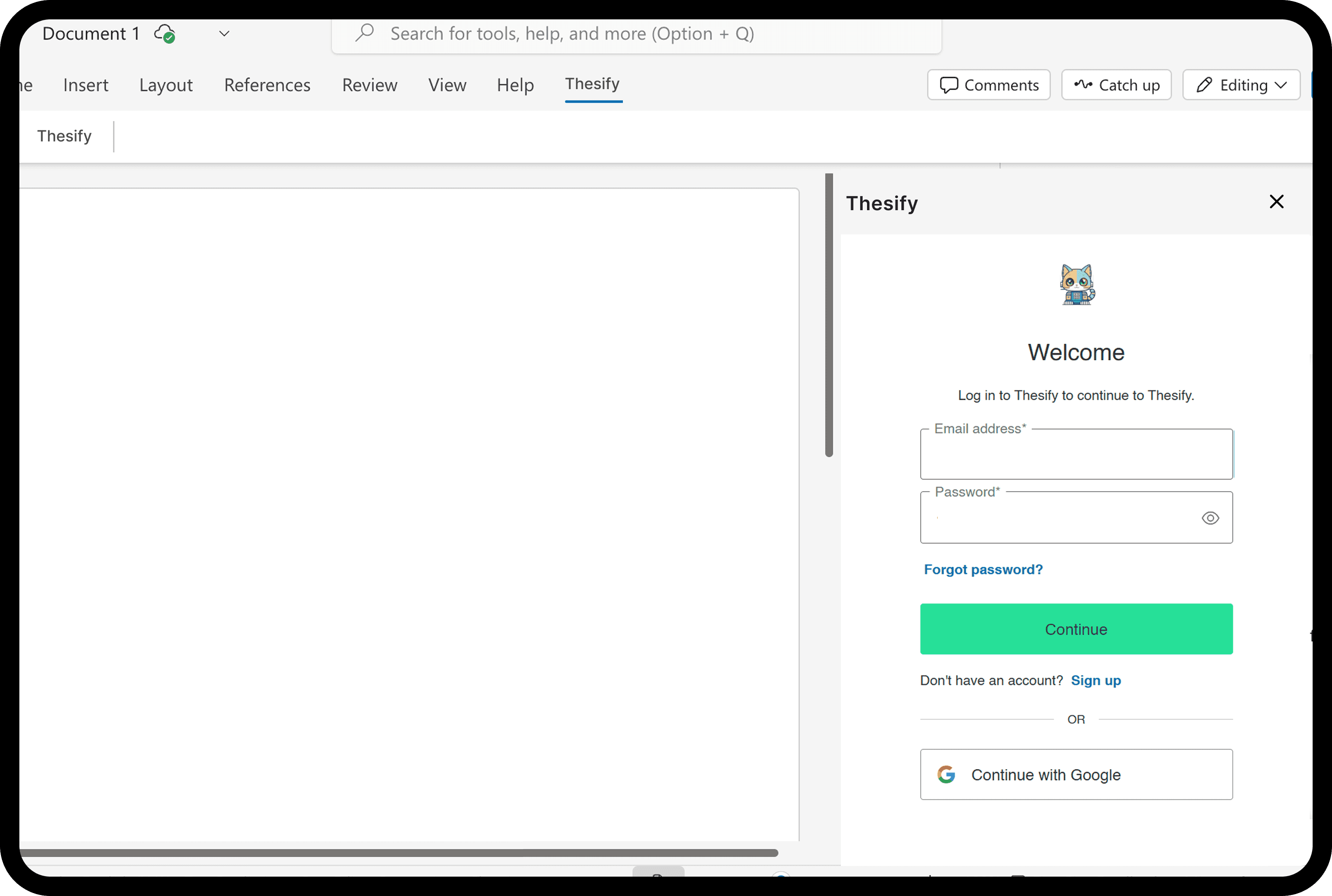This screenshot has height=896, width=1332.
Task: Open the Forgot password link
Action: point(983,570)
